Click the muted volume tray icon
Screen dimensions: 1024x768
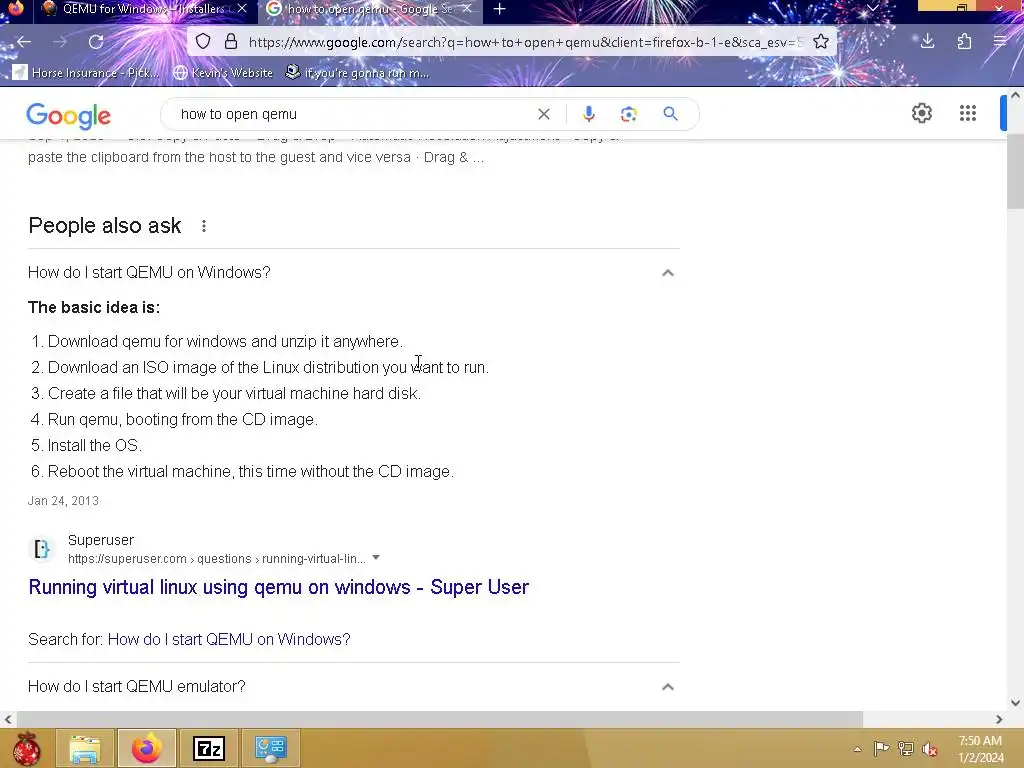click(x=929, y=749)
